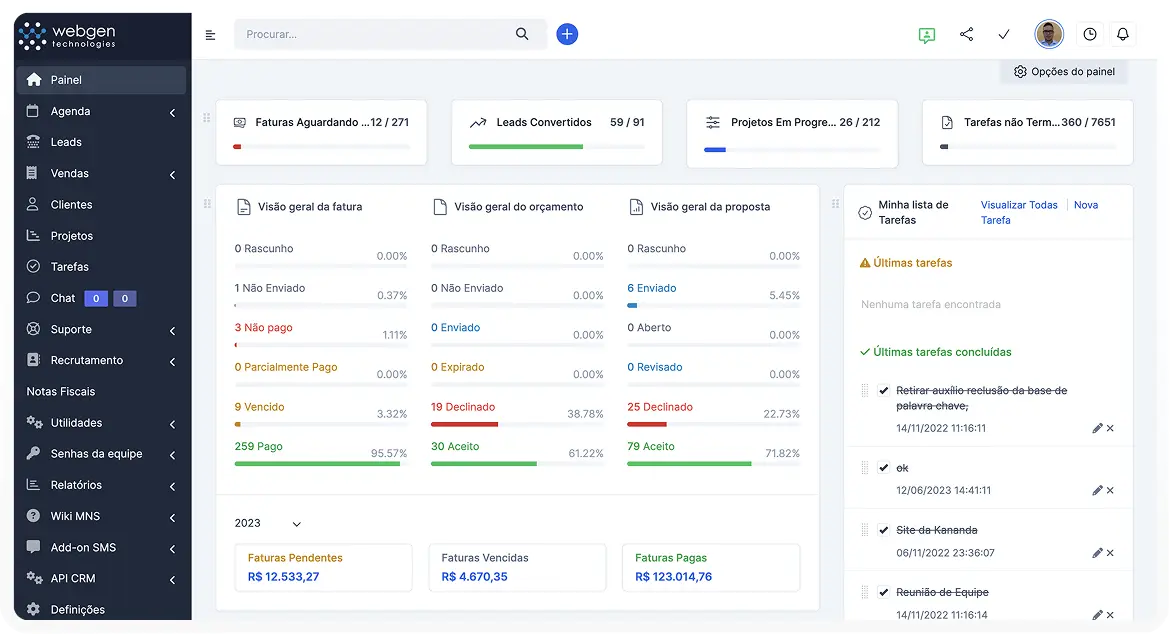The image size is (1170, 634).
Task: Uncheck the 'Reunião de Equipe' task checkbox
Action: click(884, 592)
